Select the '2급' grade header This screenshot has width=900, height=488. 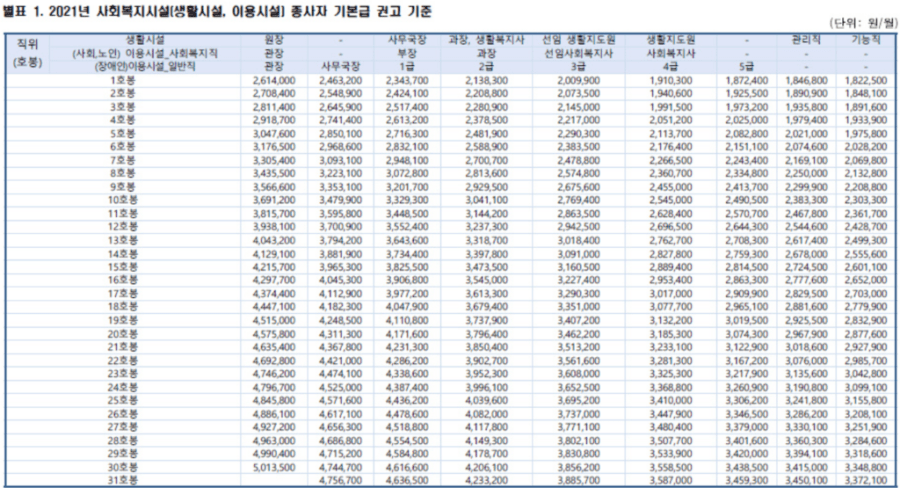486,67
